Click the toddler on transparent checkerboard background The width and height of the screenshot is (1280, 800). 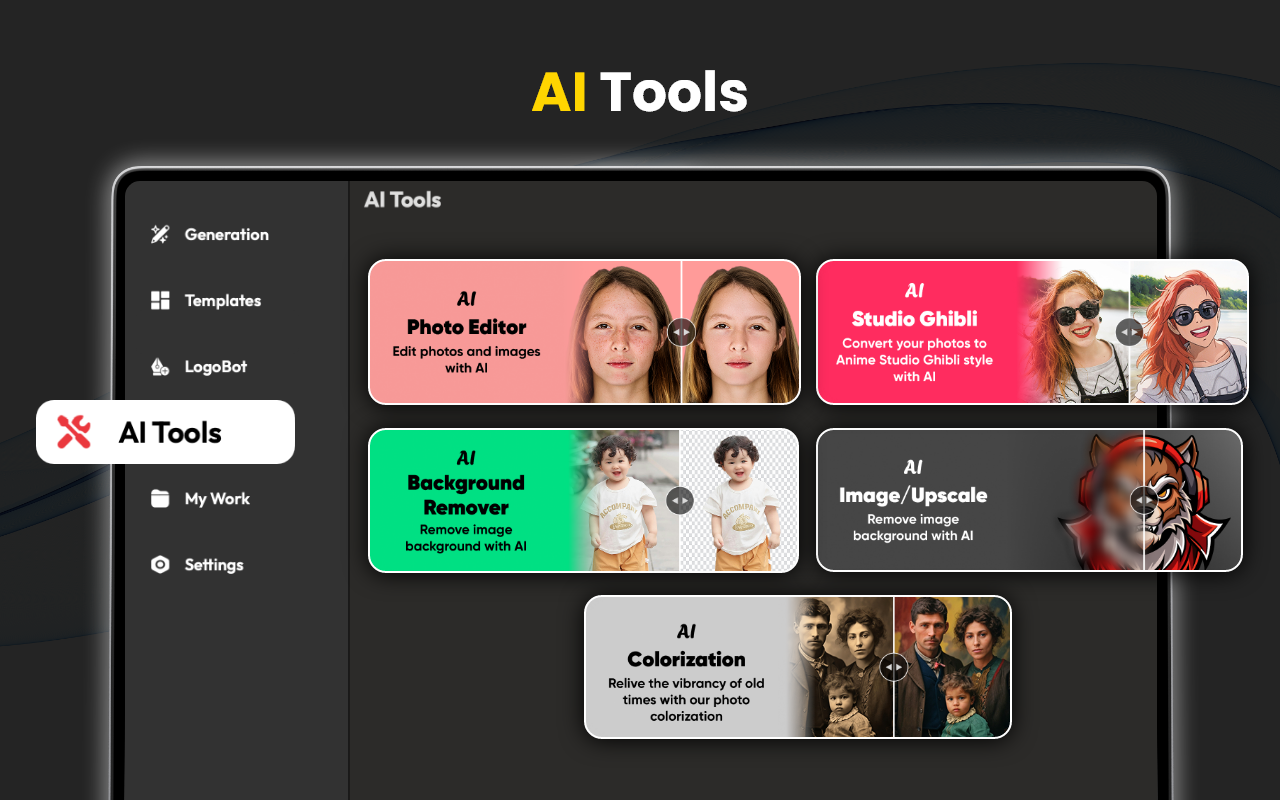click(x=738, y=500)
